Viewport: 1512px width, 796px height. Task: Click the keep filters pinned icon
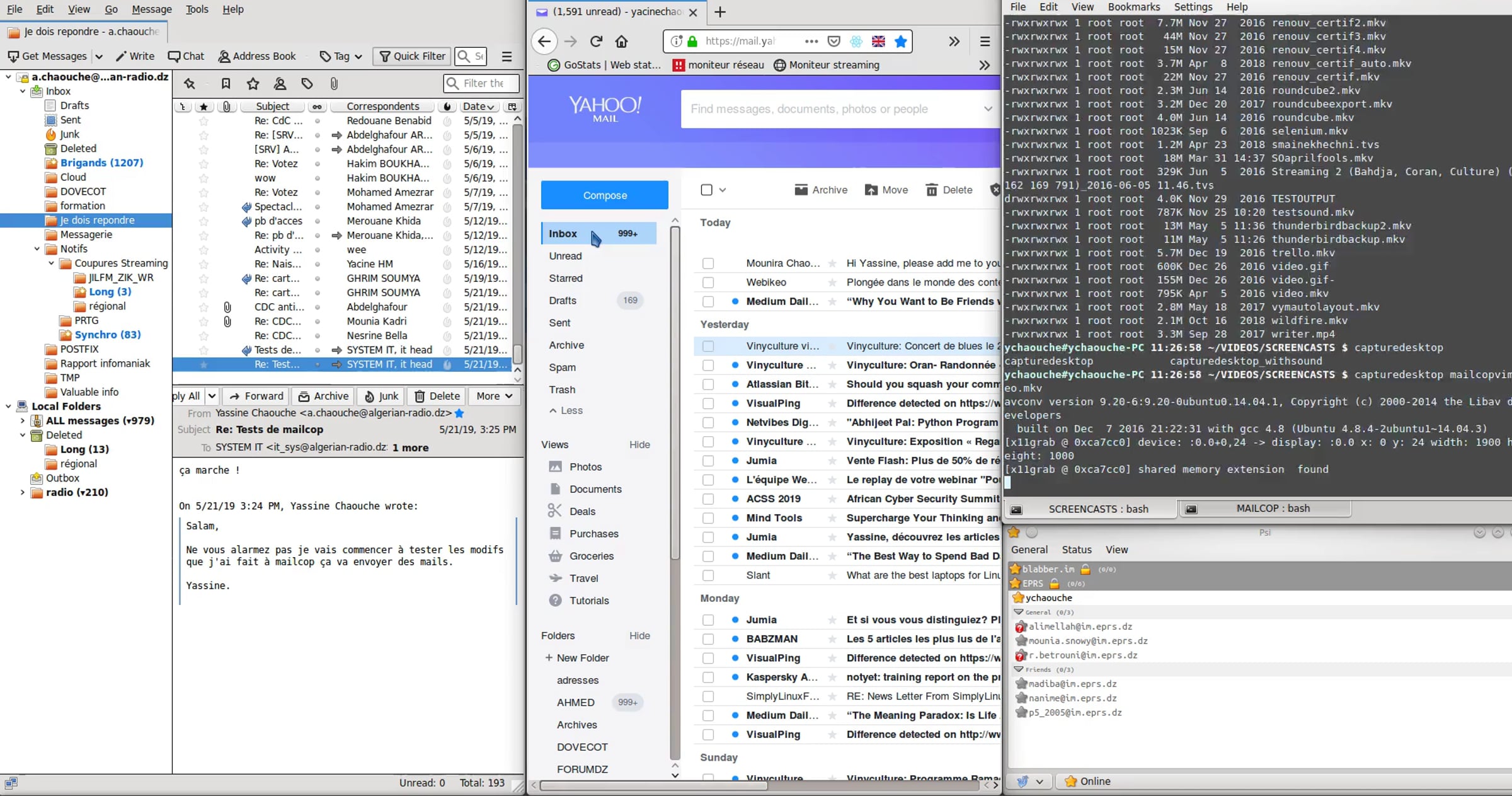point(190,83)
